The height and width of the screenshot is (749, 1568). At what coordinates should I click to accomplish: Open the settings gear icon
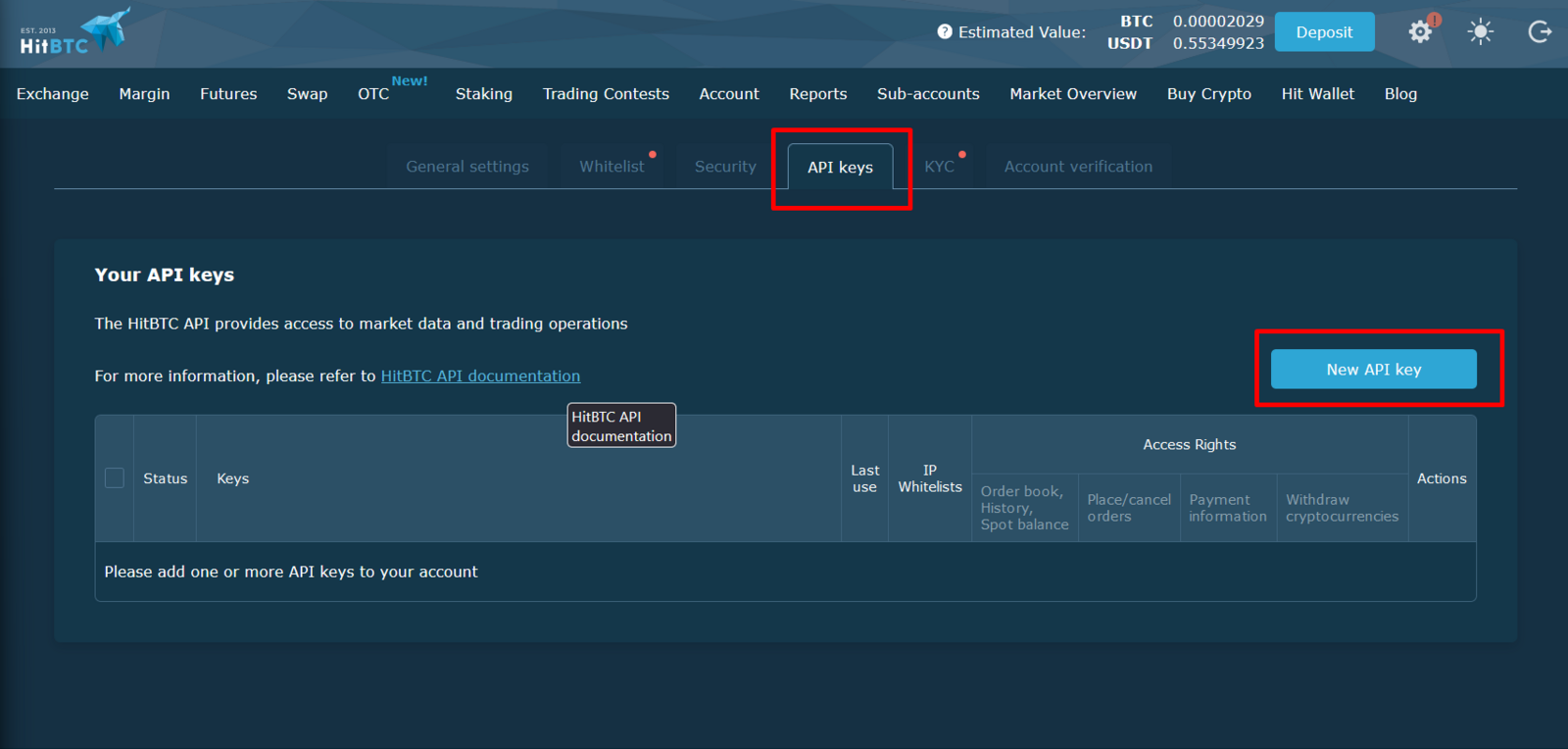[x=1420, y=32]
